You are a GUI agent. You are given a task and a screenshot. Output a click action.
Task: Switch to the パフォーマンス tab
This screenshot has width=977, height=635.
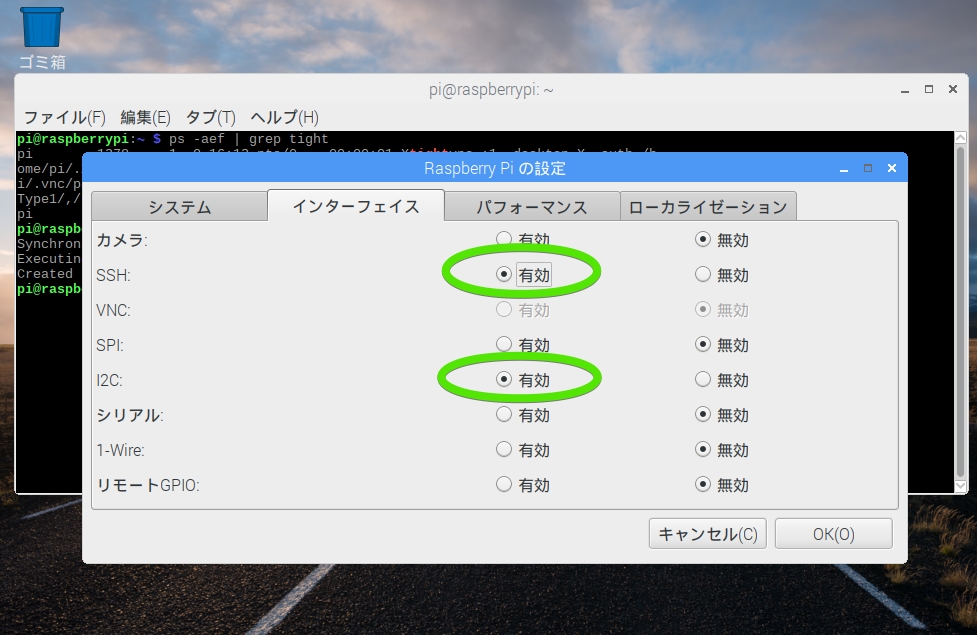[x=532, y=207]
